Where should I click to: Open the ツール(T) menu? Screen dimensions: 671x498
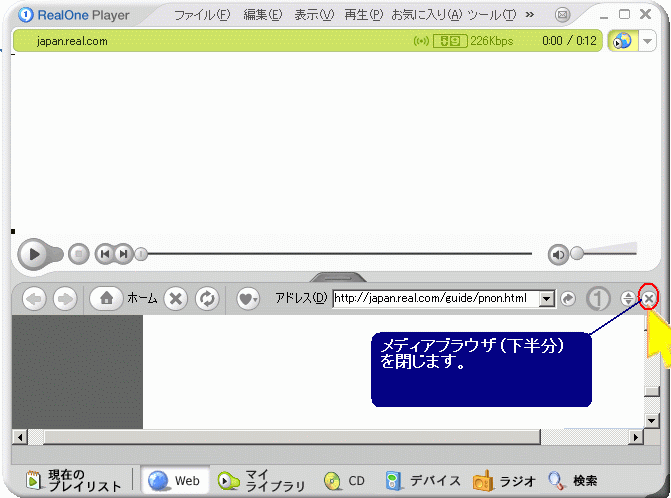pyautogui.click(x=492, y=15)
